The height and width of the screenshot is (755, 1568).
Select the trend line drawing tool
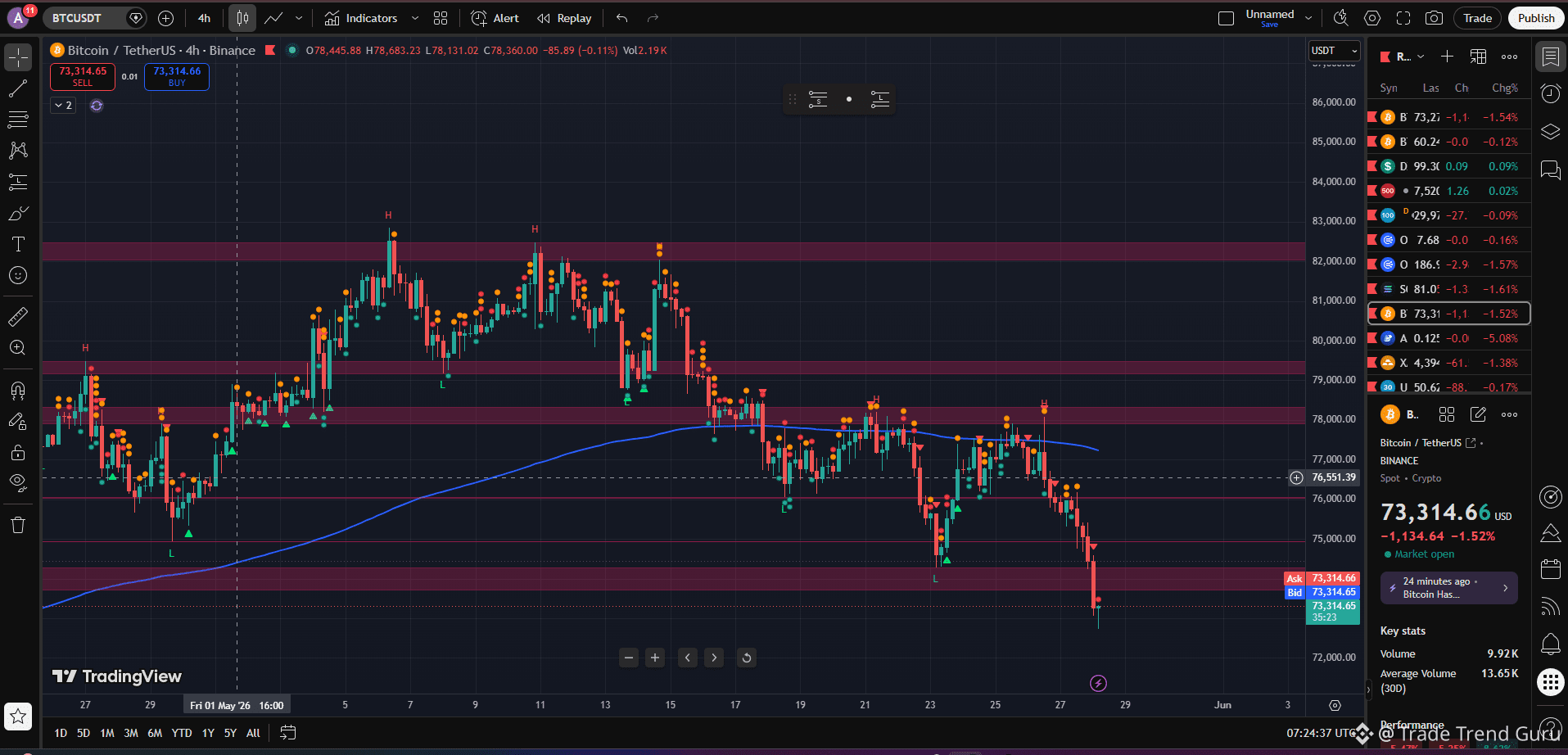pos(18,88)
